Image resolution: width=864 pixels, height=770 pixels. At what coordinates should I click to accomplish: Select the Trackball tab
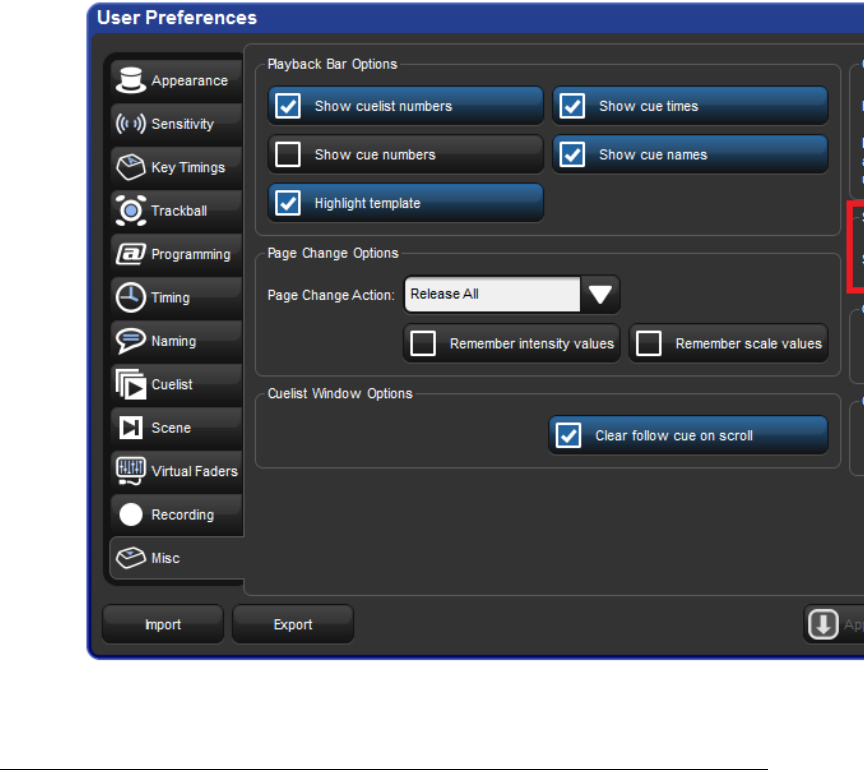(x=176, y=211)
